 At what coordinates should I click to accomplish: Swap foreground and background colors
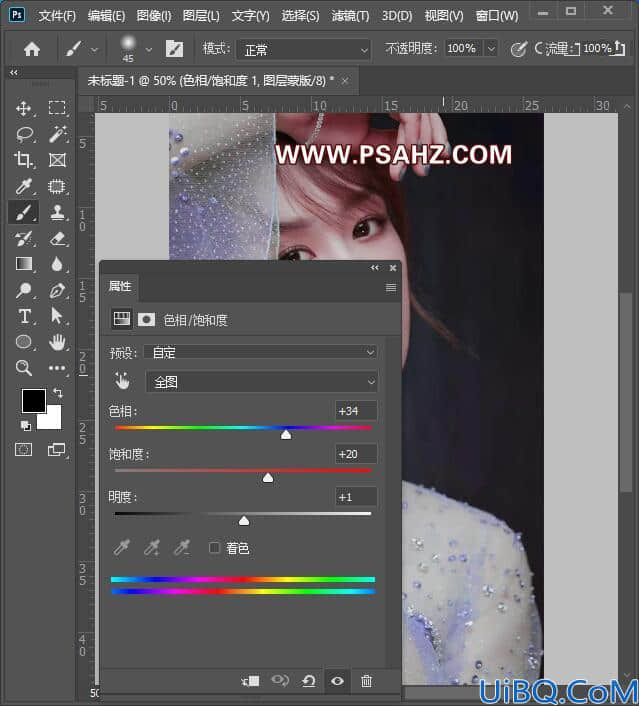click(58, 393)
